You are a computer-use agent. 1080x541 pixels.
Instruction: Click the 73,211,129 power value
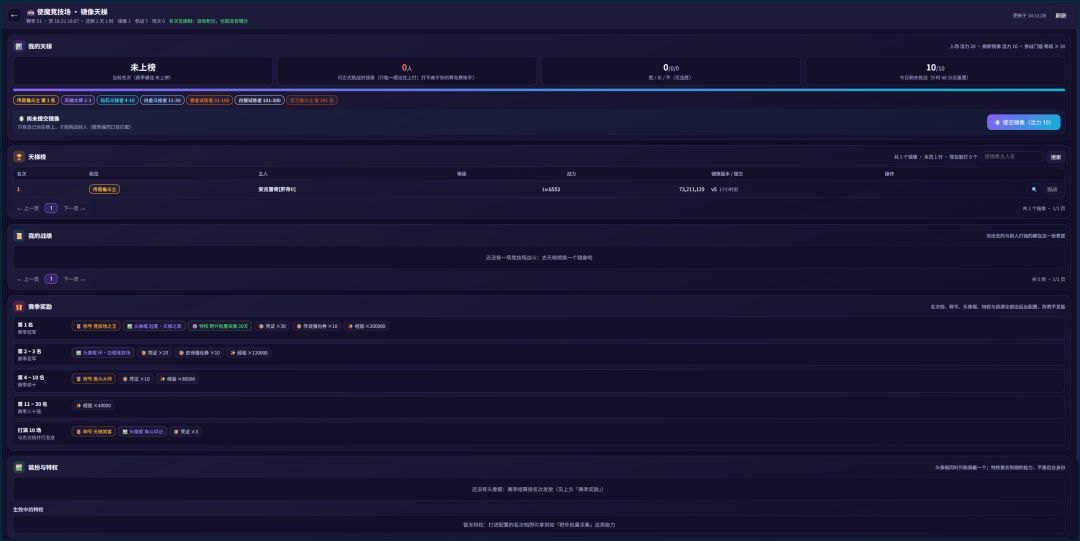[692, 189]
